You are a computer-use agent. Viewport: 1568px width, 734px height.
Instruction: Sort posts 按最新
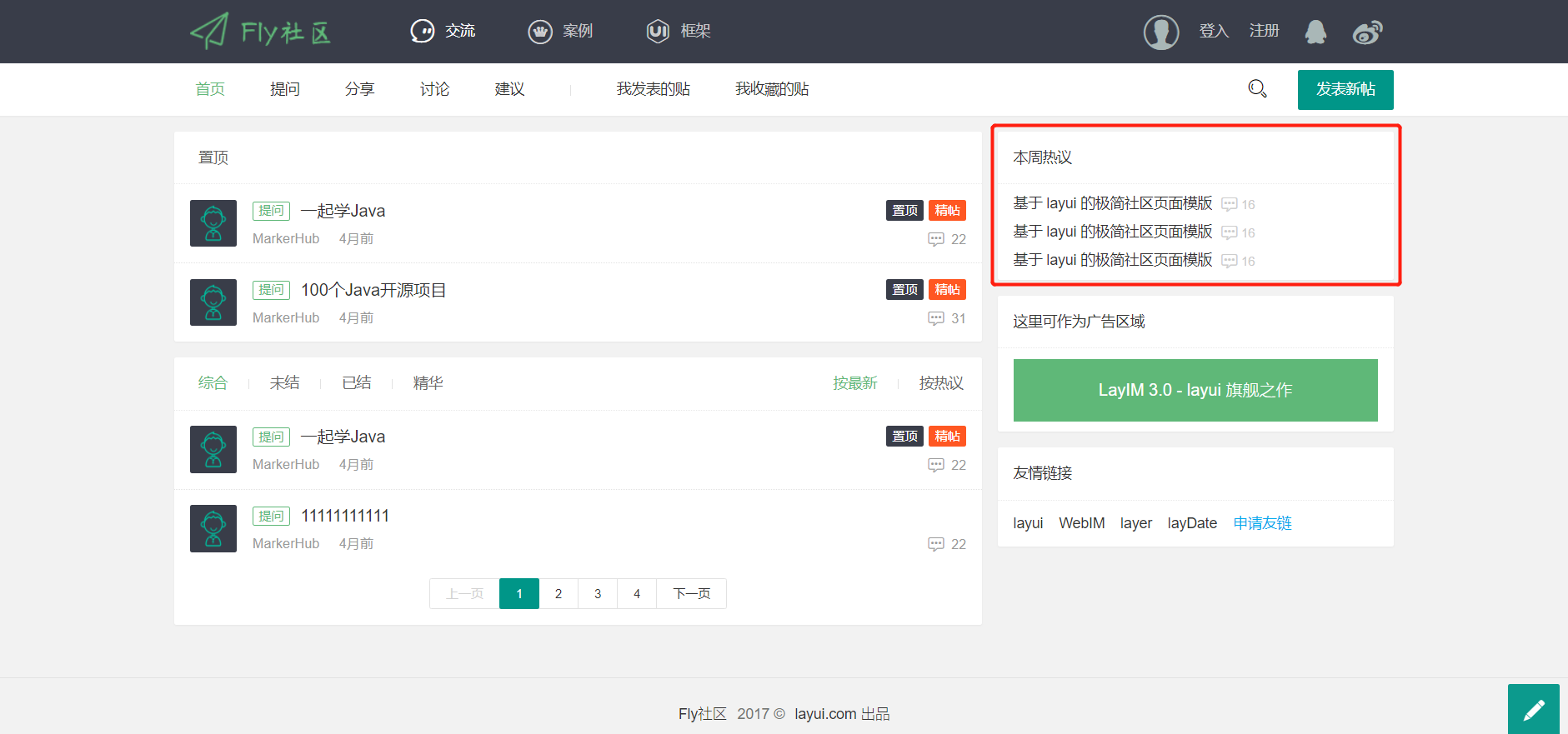855,383
